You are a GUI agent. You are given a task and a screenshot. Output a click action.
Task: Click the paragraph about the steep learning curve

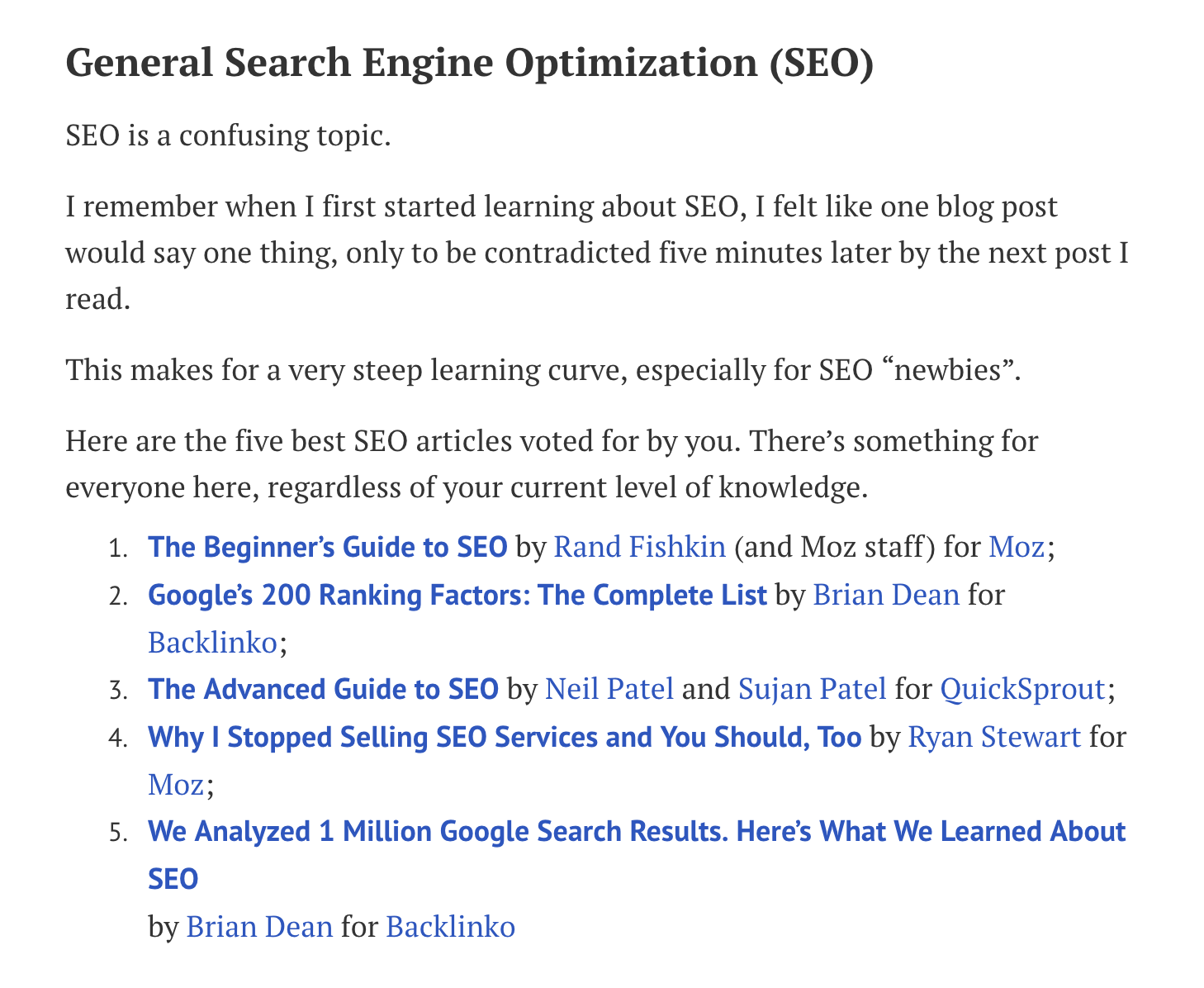point(543,369)
